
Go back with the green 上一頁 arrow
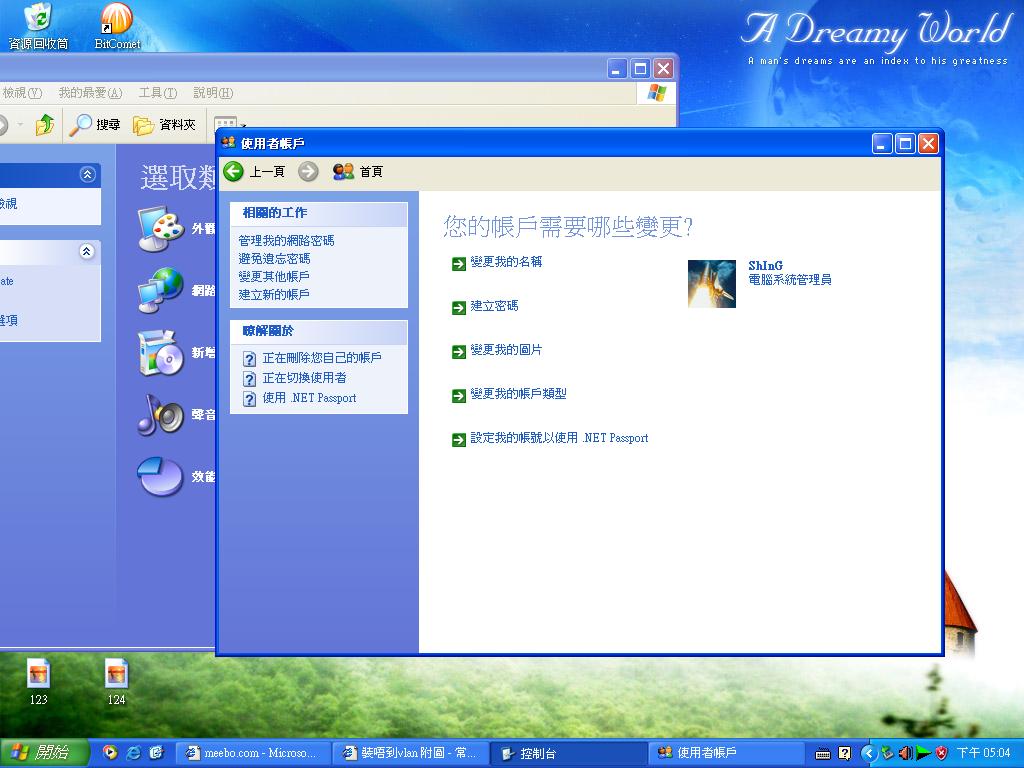pos(254,172)
